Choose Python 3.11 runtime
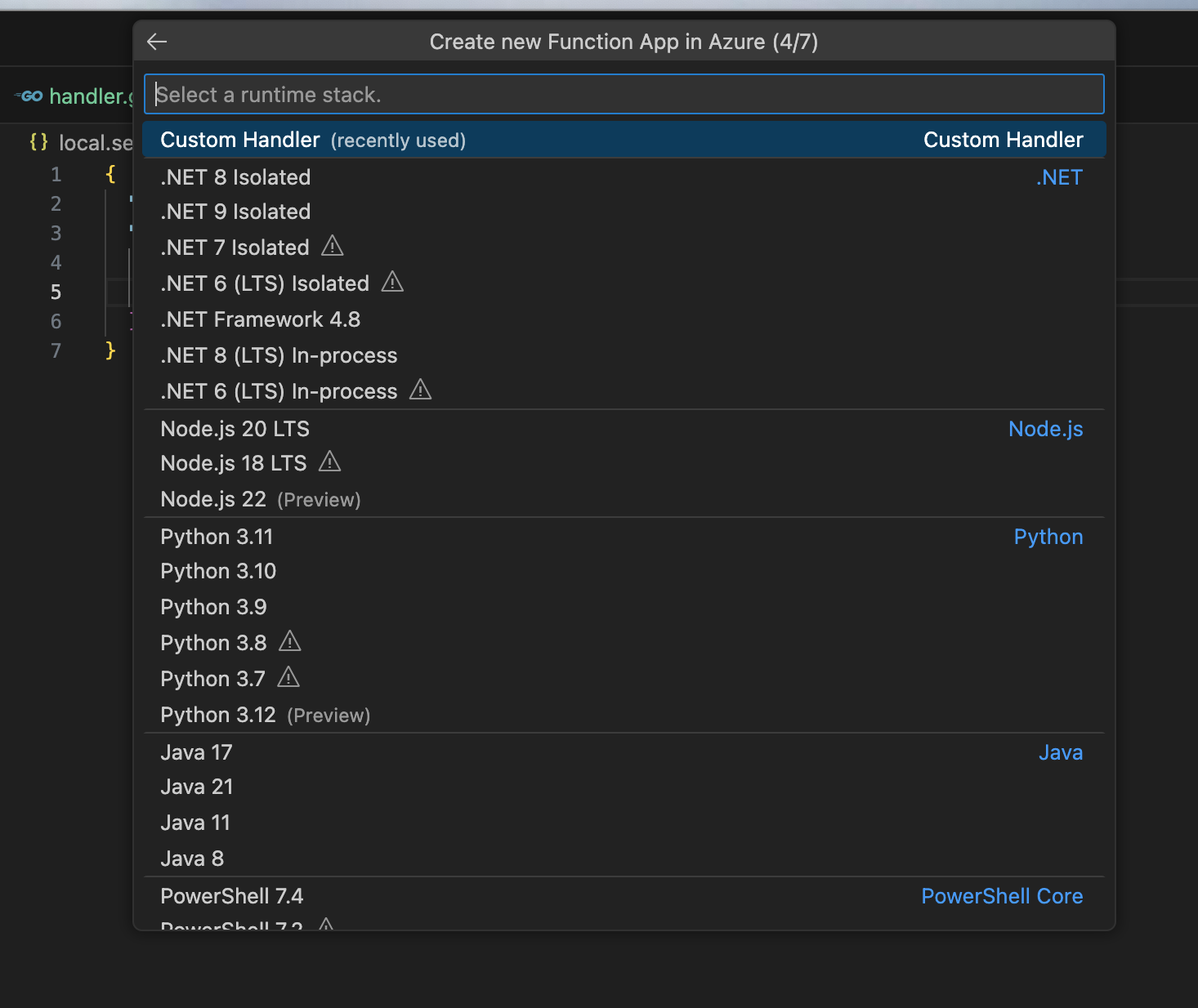This screenshot has width=1198, height=1008. [x=624, y=537]
